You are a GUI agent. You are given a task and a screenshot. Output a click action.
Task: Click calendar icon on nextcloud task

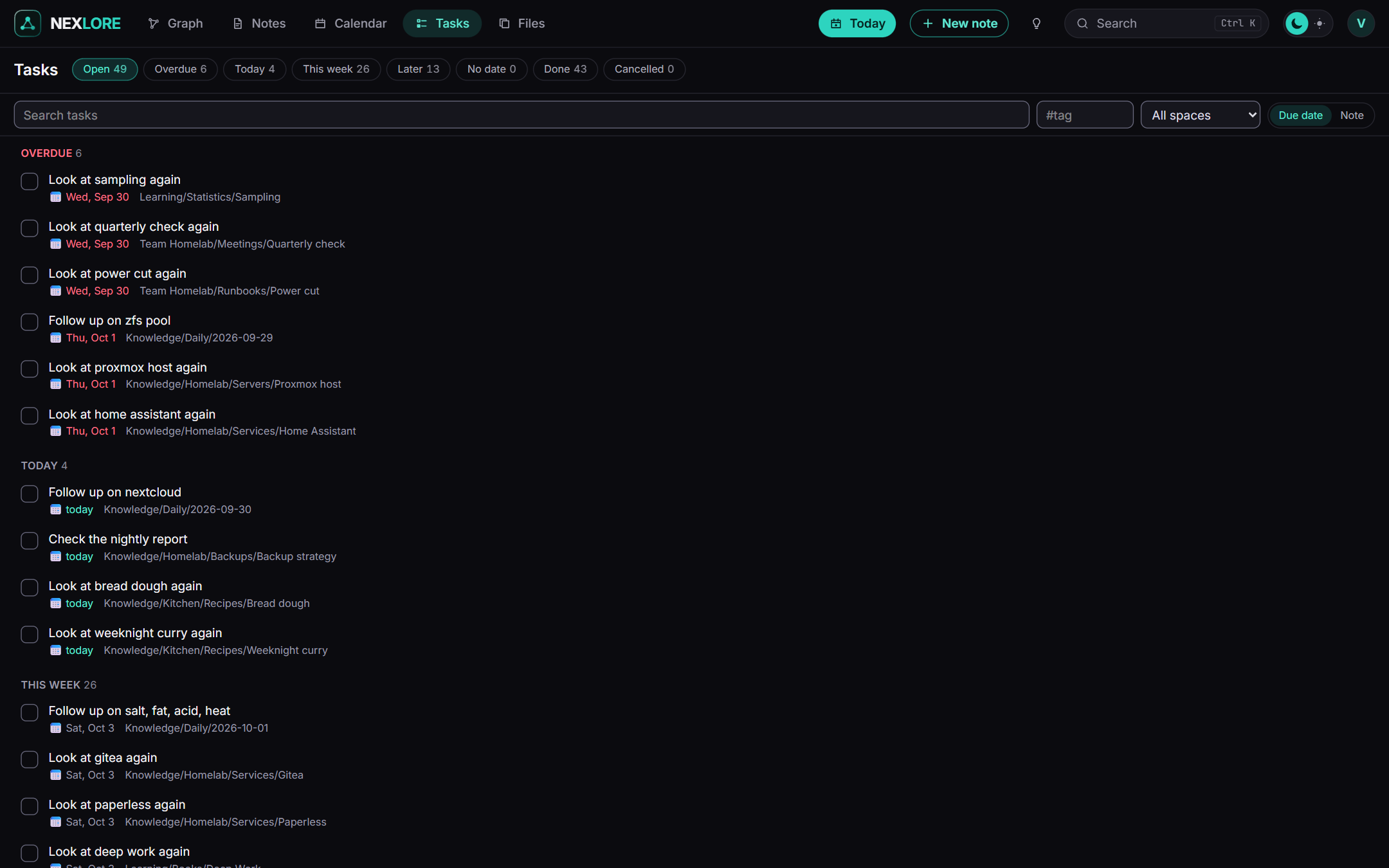[x=56, y=510]
